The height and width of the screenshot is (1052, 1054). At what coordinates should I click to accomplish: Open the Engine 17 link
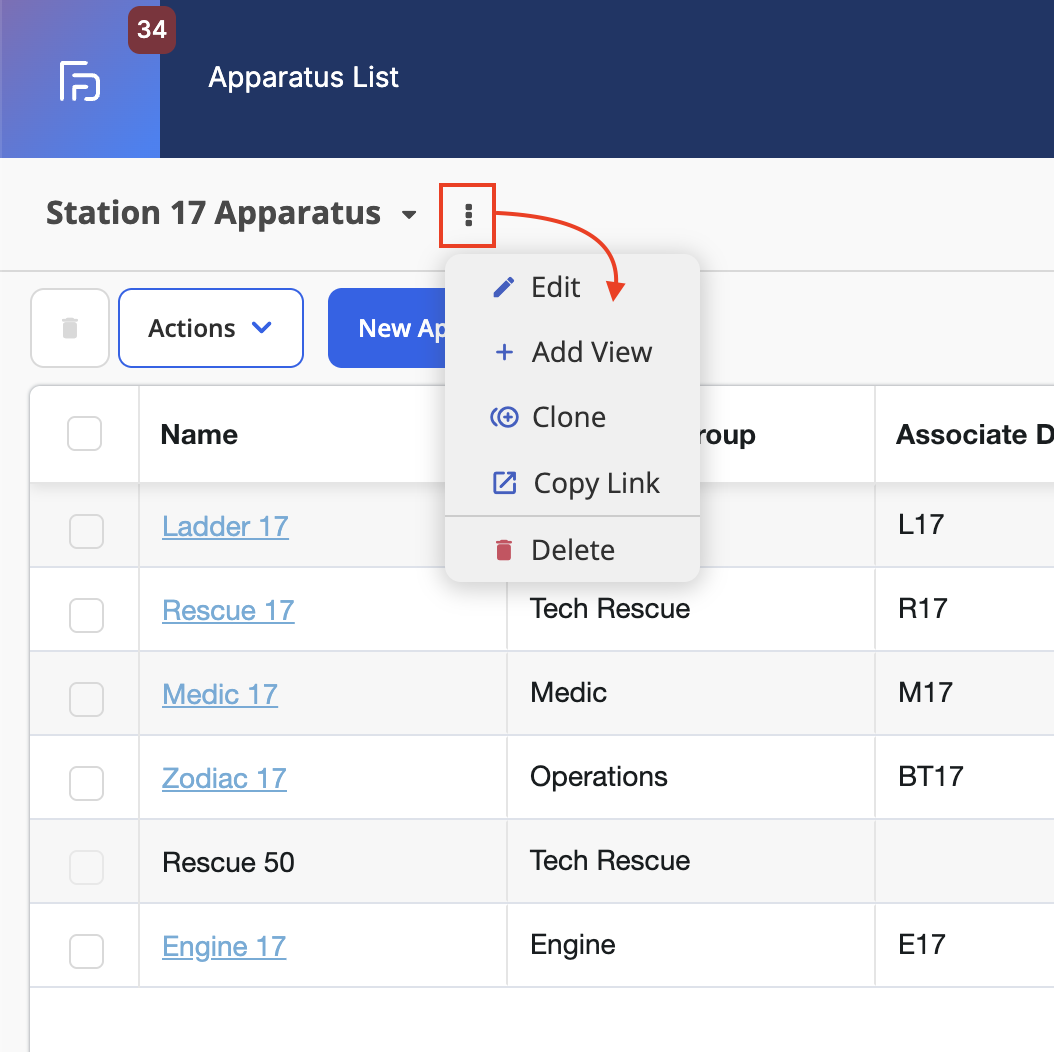pos(224,946)
